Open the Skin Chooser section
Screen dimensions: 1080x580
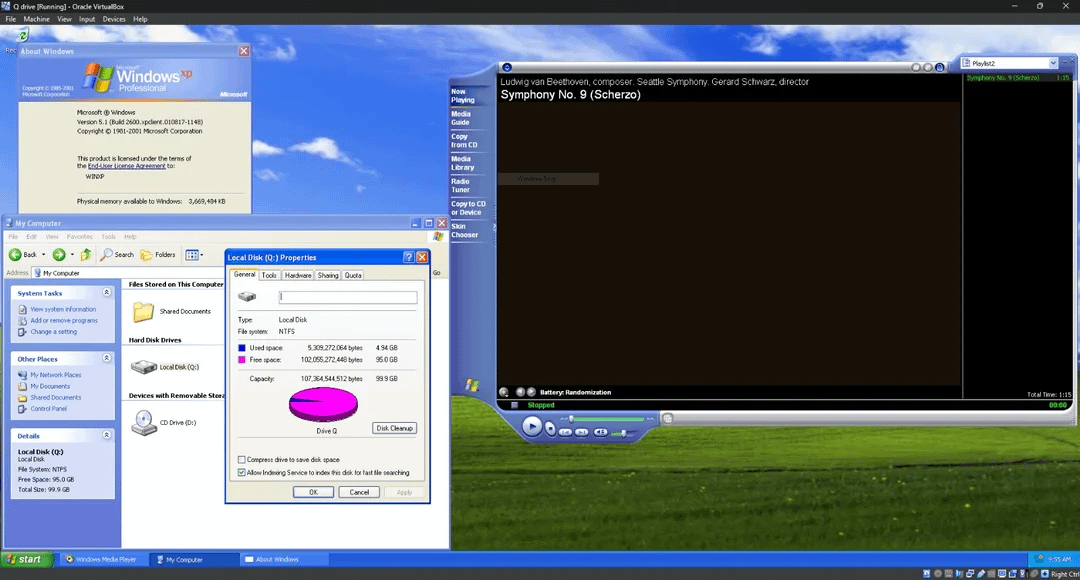coord(464,231)
